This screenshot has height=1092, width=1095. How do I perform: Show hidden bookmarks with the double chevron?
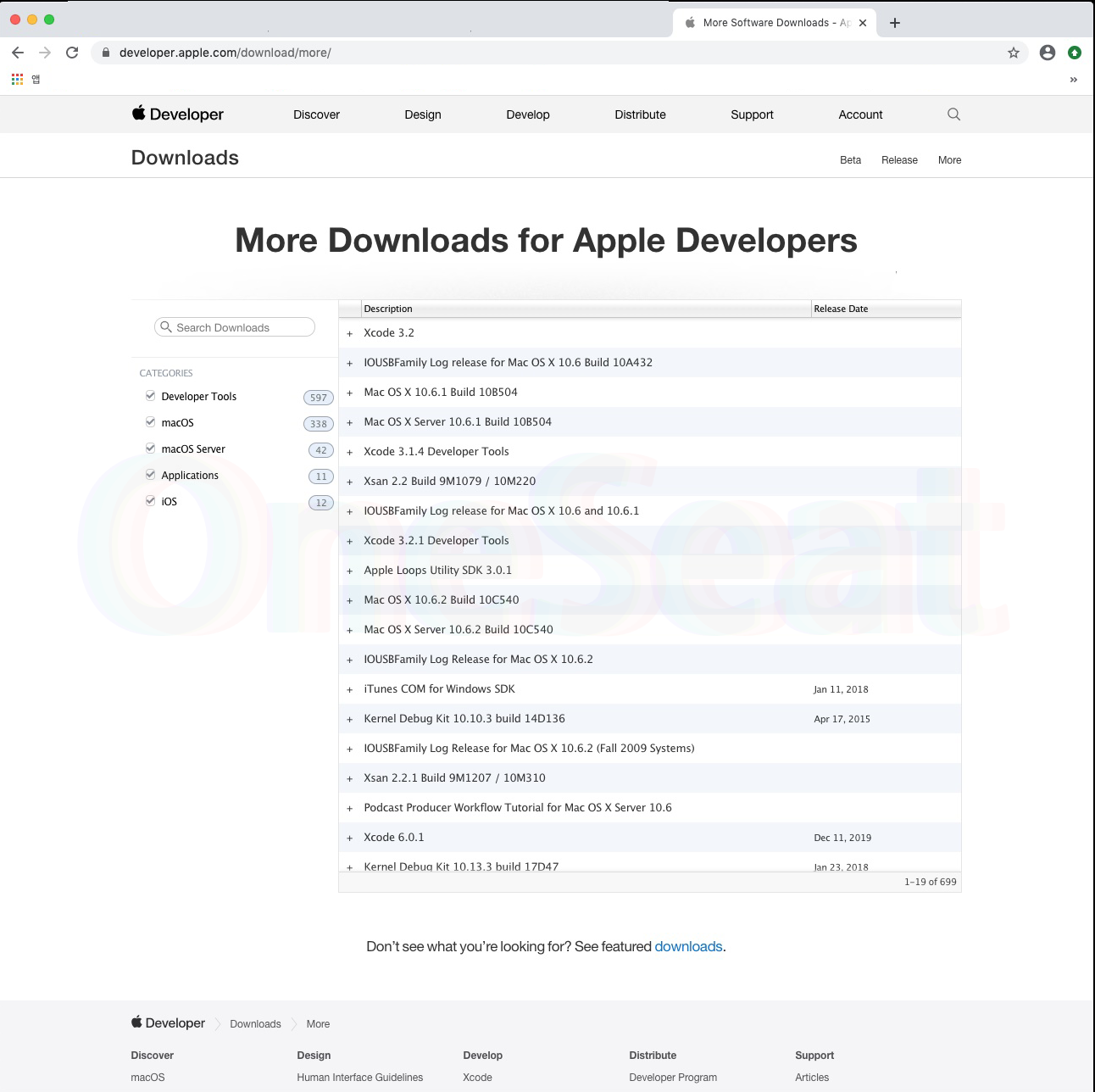coord(1073,80)
